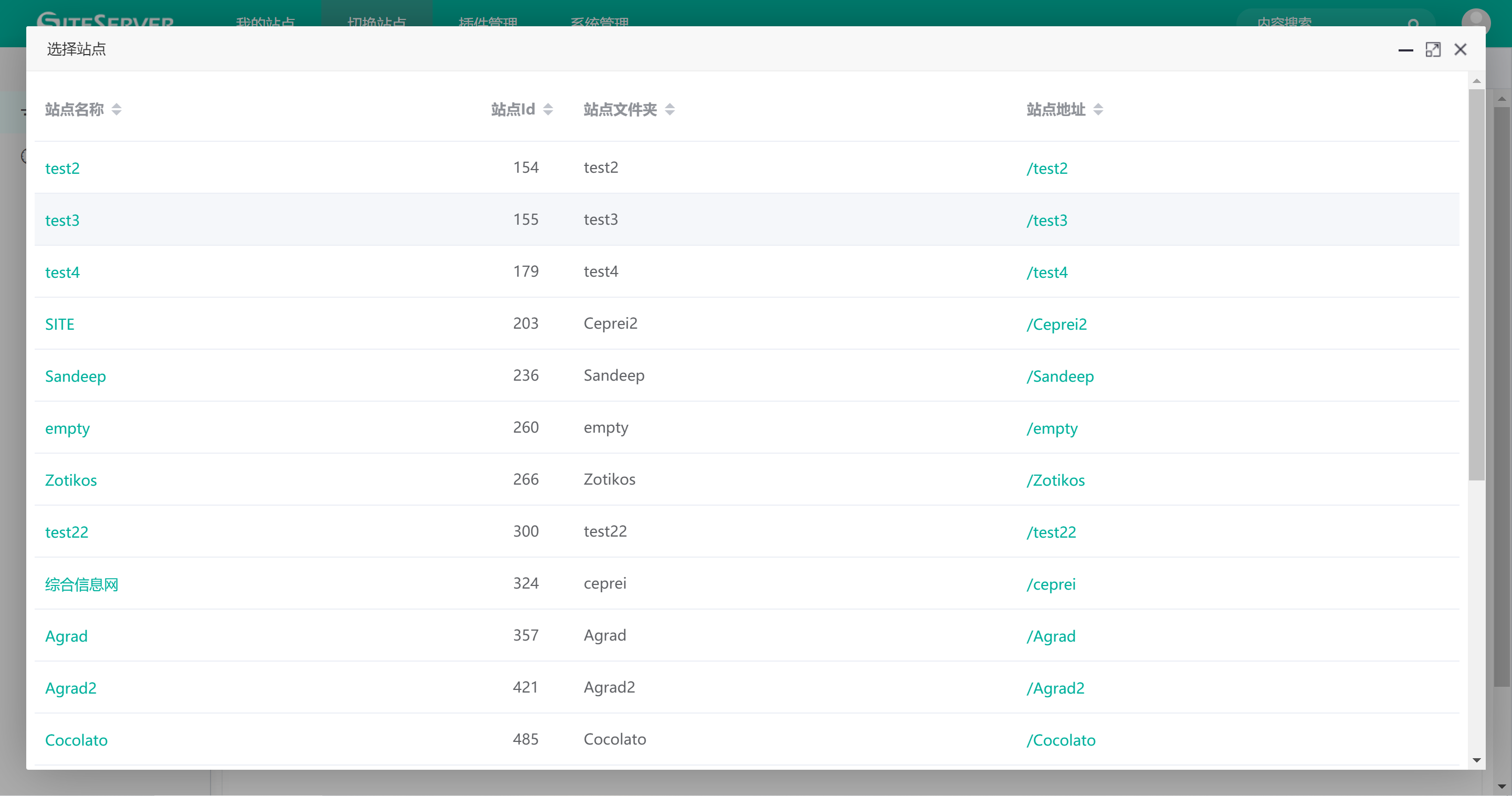Select the Sandeep site name

click(75, 376)
